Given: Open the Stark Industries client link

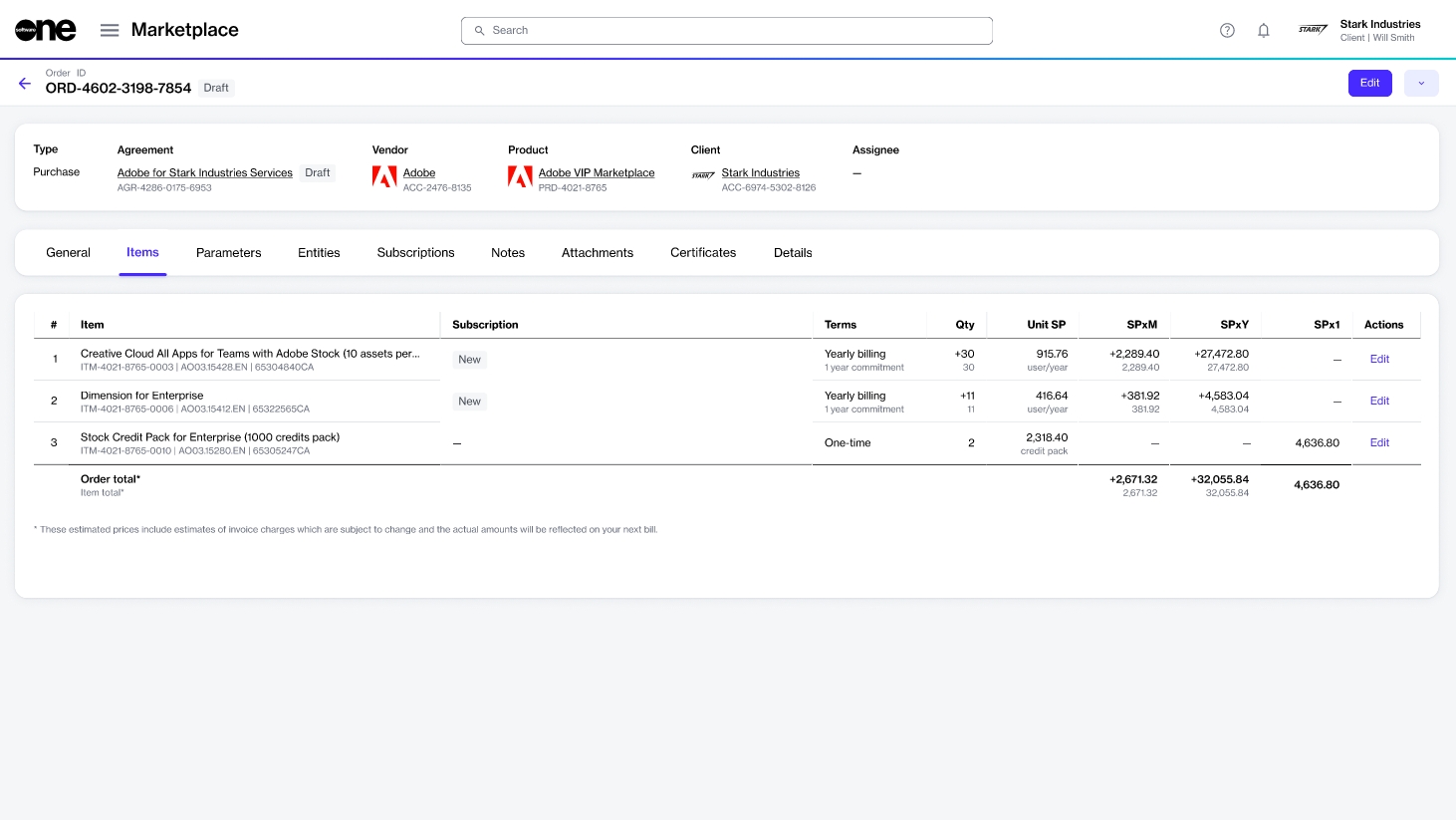Looking at the screenshot, I should (x=761, y=172).
